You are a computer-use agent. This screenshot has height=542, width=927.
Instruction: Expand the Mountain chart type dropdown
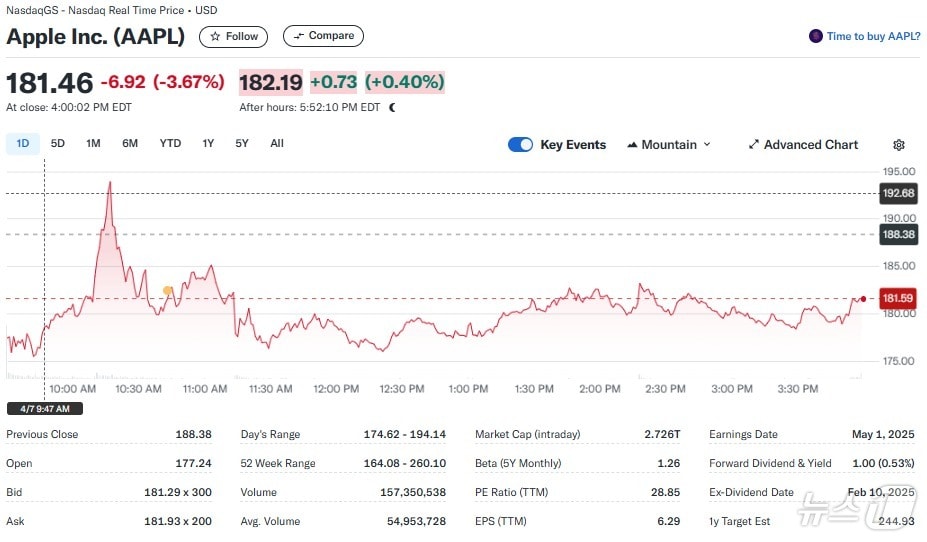tap(669, 145)
